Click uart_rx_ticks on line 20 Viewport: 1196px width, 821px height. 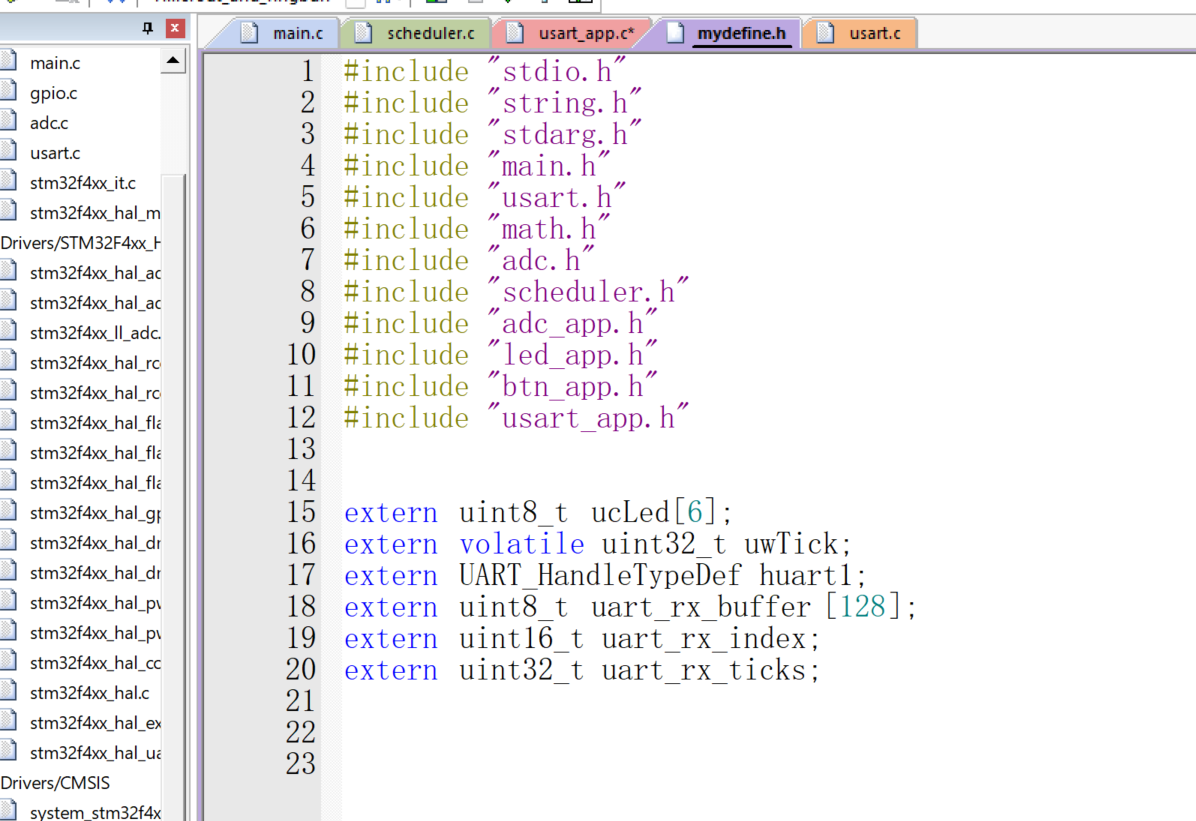[703, 670]
